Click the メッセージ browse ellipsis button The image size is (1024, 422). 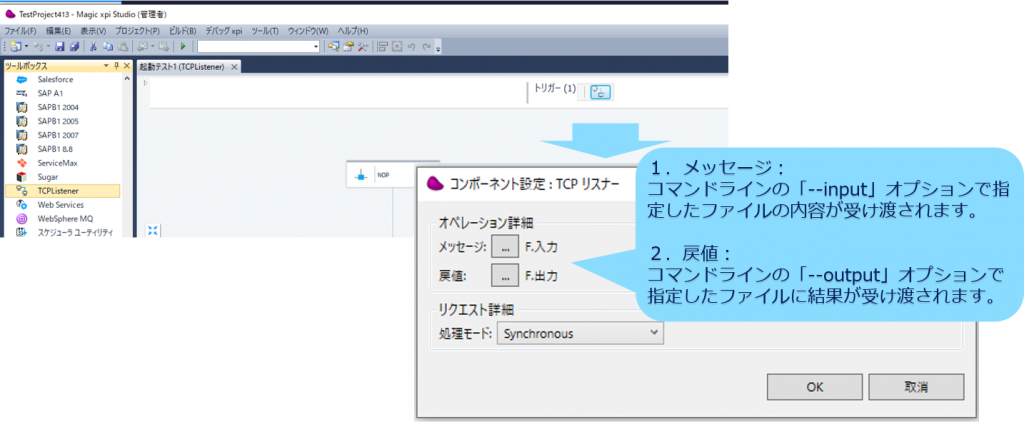click(x=506, y=247)
